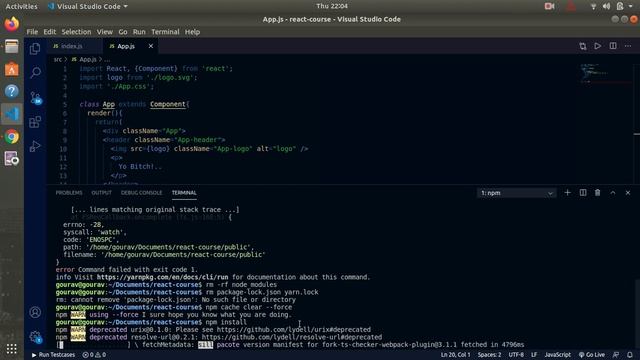Image resolution: width=640 pixels, height=360 pixels.
Task: Open the Source Control view
Action: coord(35,98)
